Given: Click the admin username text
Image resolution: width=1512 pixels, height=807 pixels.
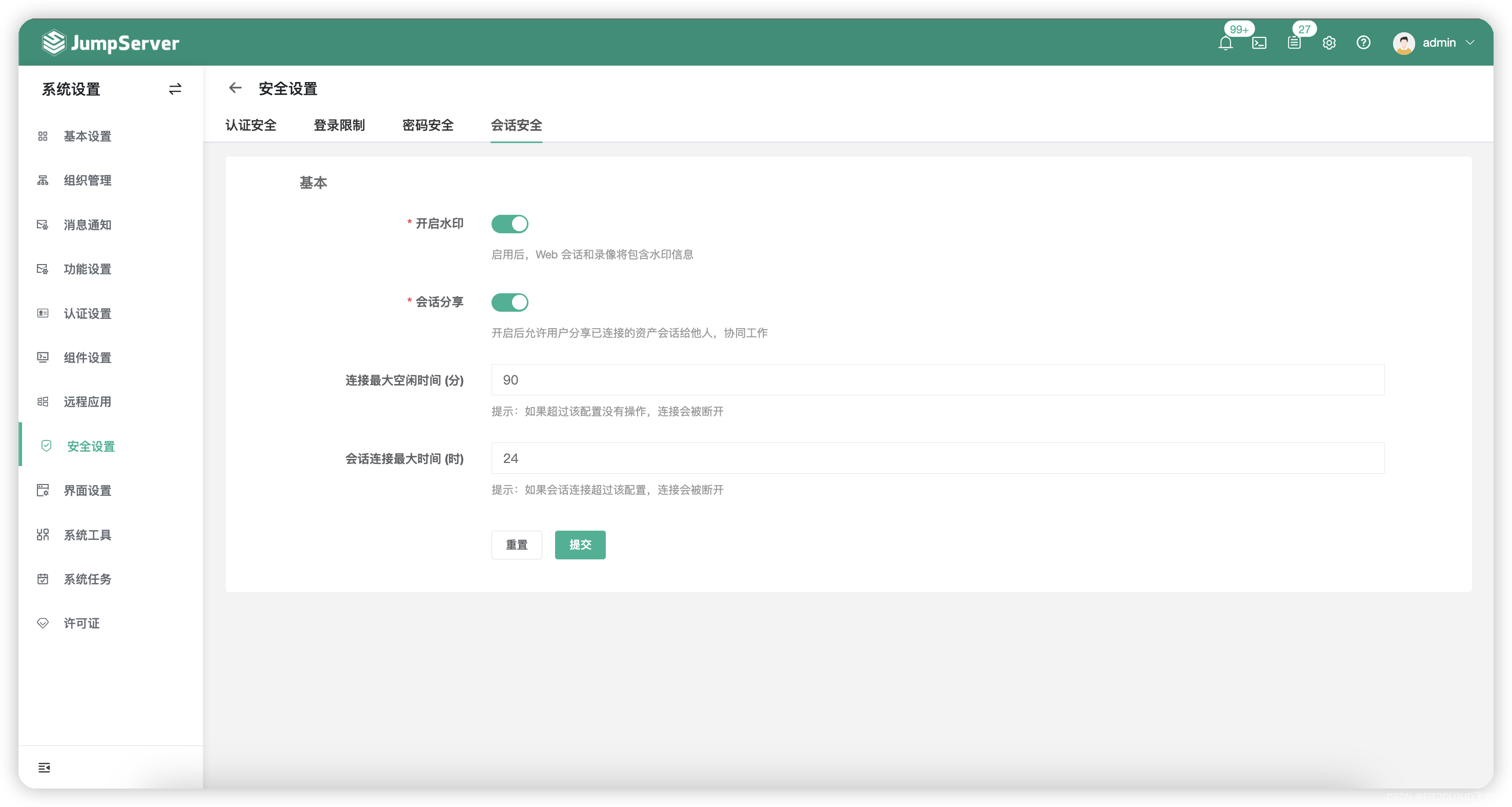Looking at the screenshot, I should [1439, 43].
